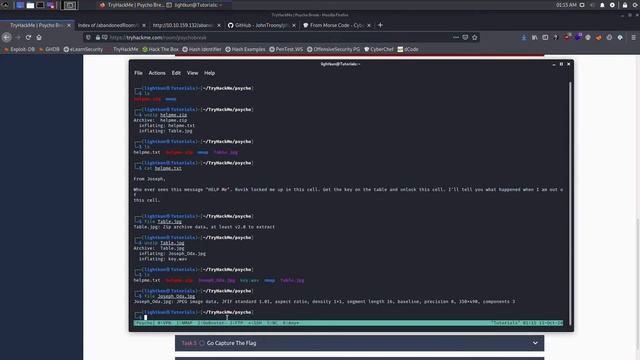Open terminal Help menu
This screenshot has width=640, height=360.
209,73
